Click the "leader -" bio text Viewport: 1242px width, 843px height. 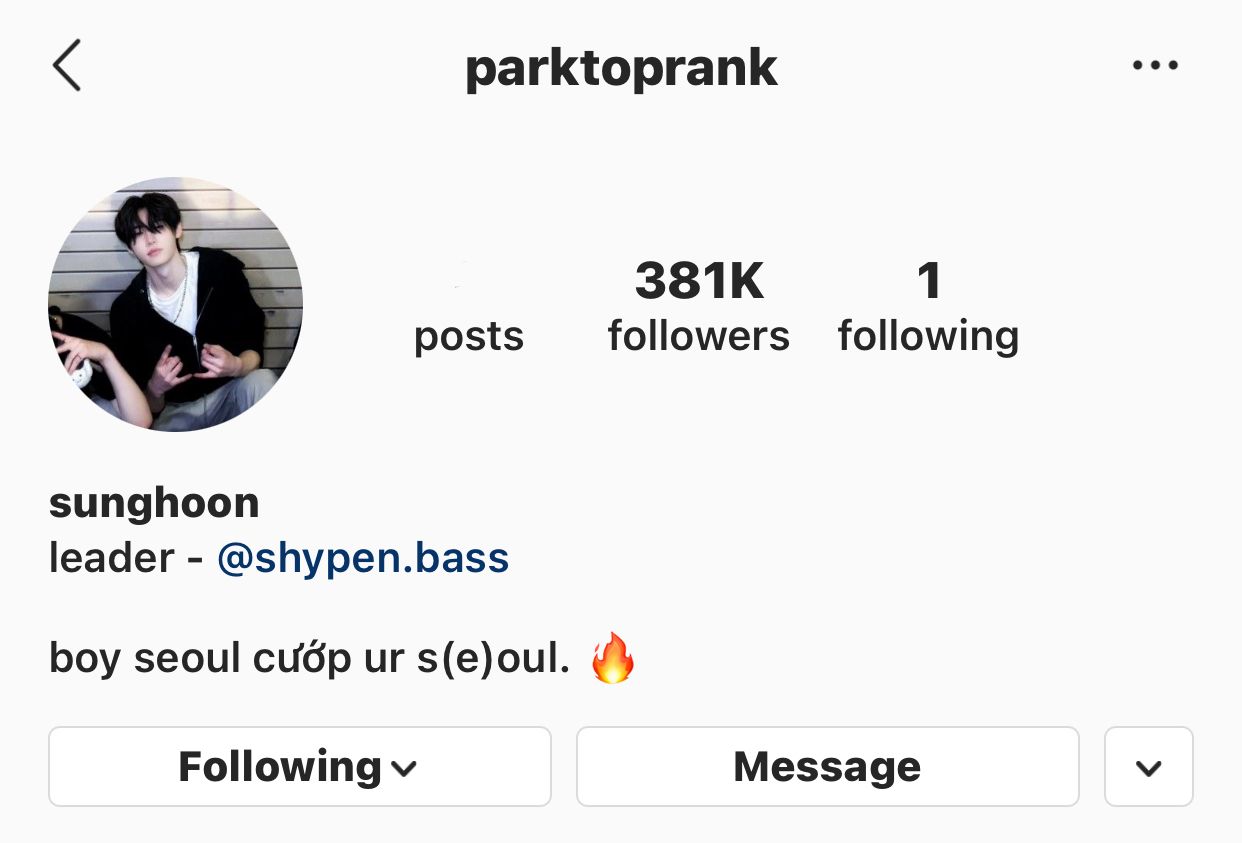[127, 558]
